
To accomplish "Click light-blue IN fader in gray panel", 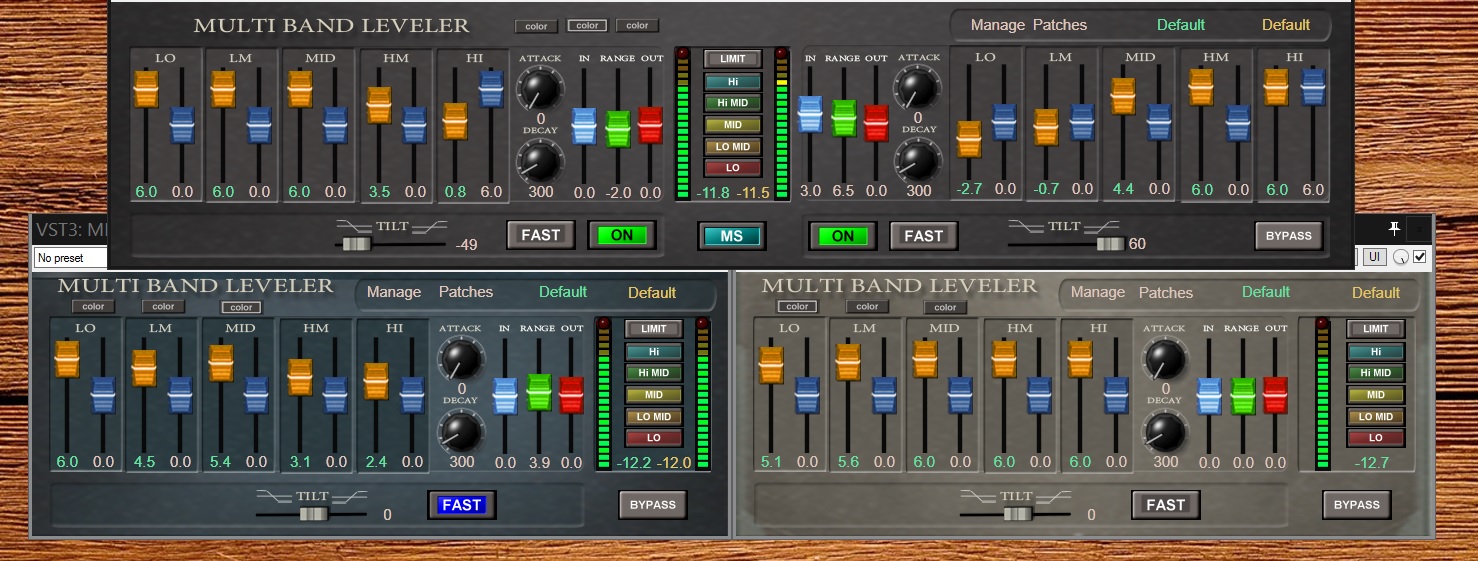I will tap(1209, 397).
